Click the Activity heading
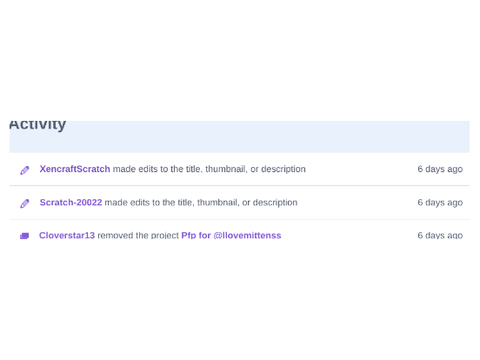Screen dimensions: 480x360 click(x=38, y=125)
